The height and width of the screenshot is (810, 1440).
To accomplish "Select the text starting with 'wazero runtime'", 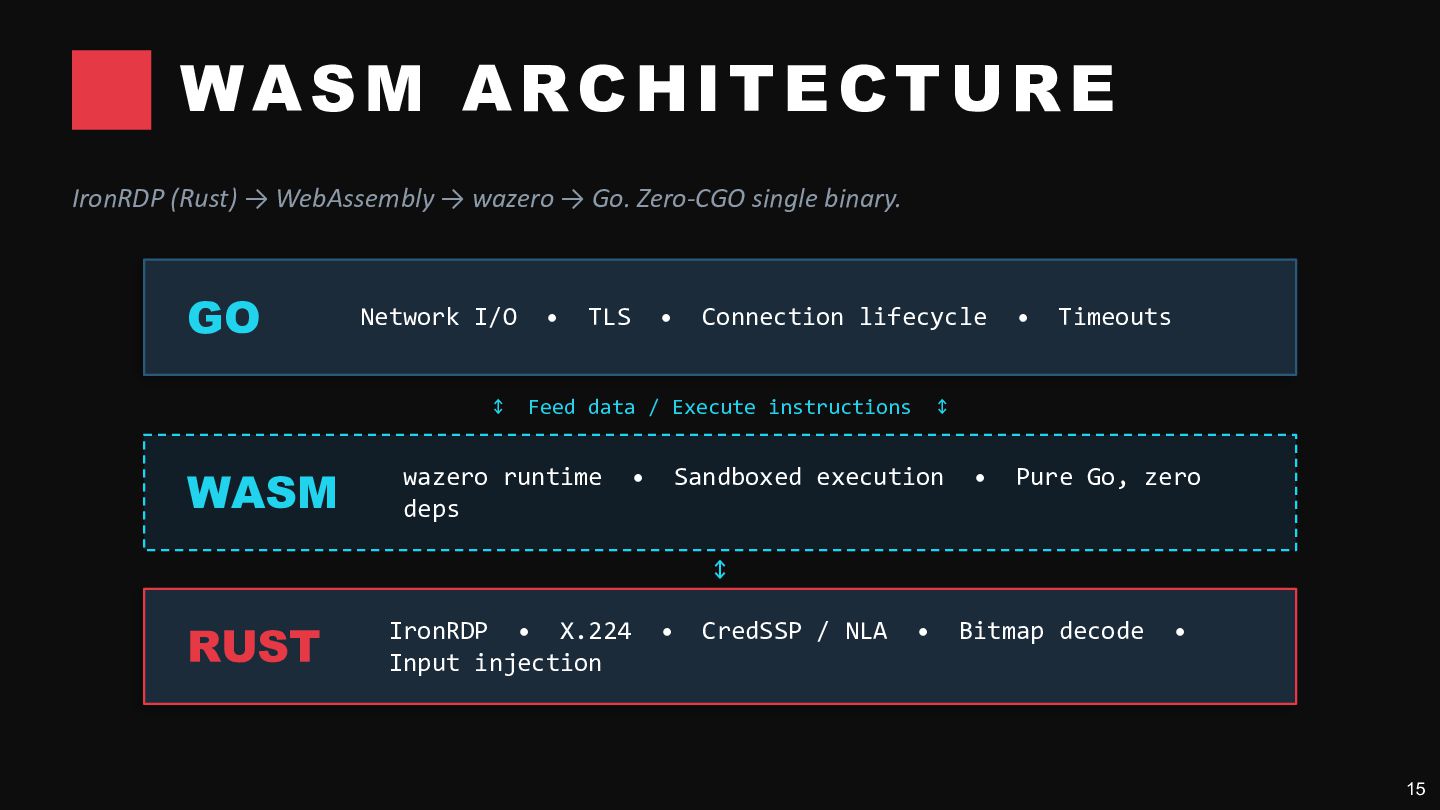I will [802, 492].
